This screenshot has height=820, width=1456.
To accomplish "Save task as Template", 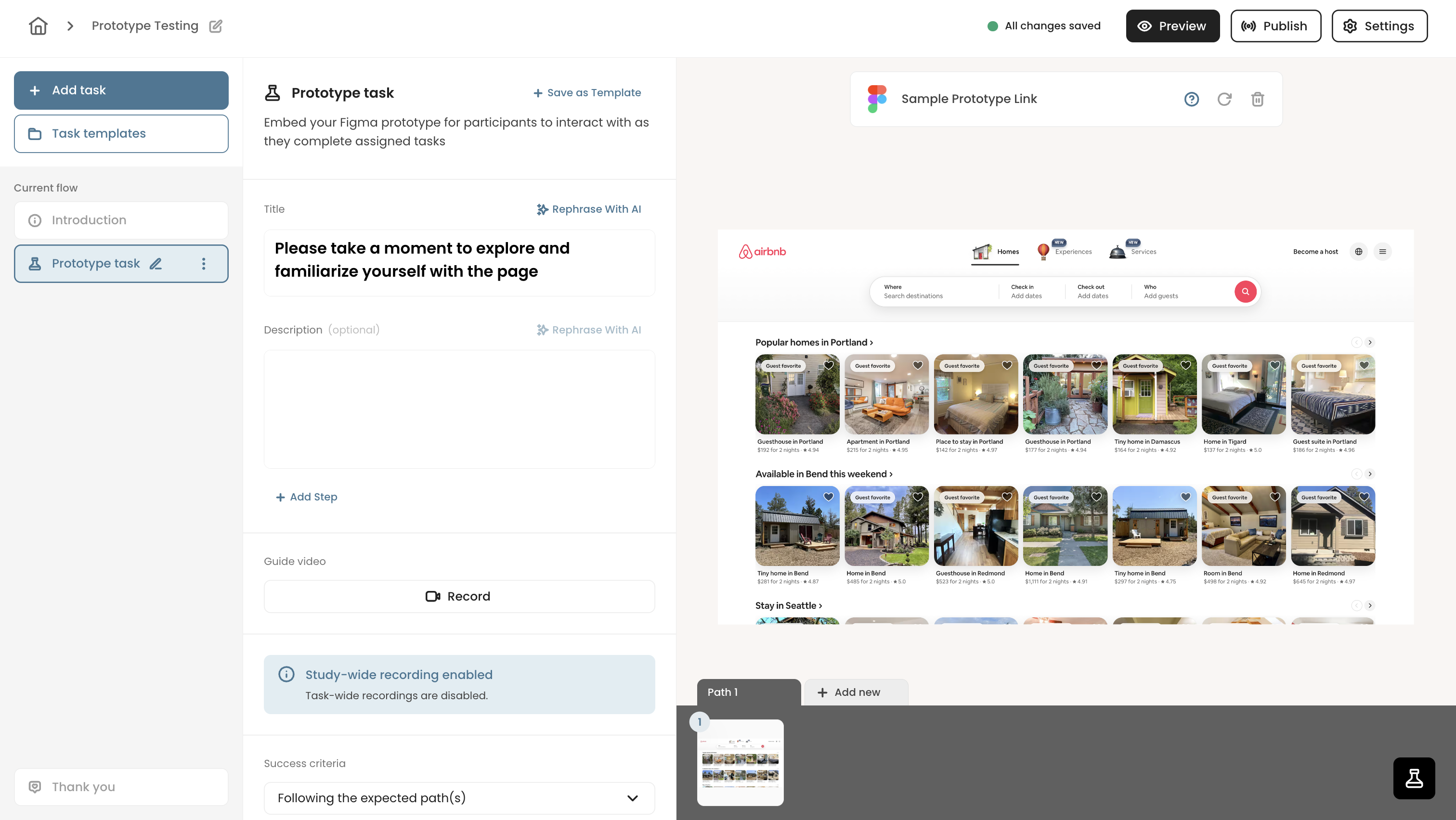I will click(587, 92).
